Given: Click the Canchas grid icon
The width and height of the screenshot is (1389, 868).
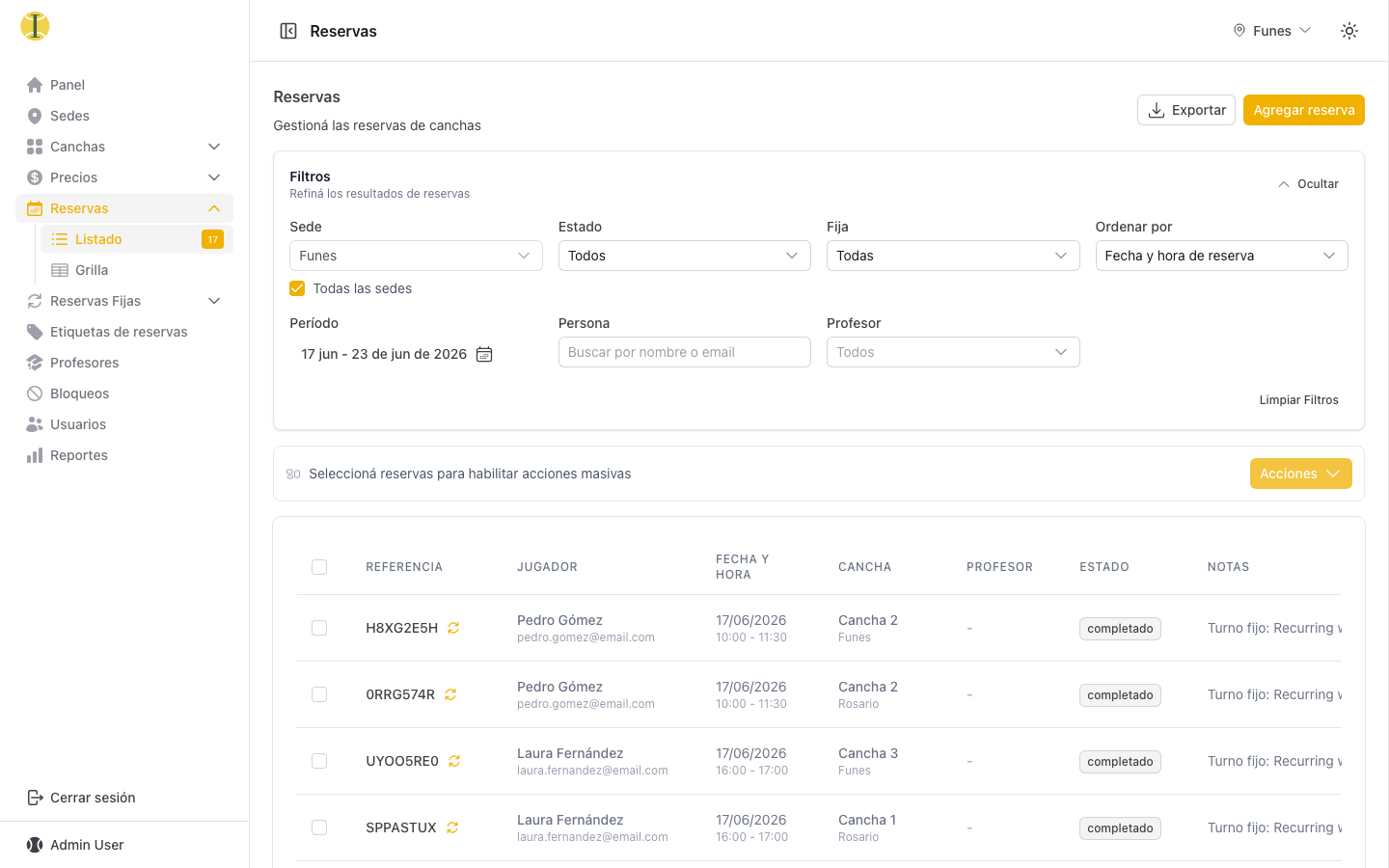Looking at the screenshot, I should (35, 147).
